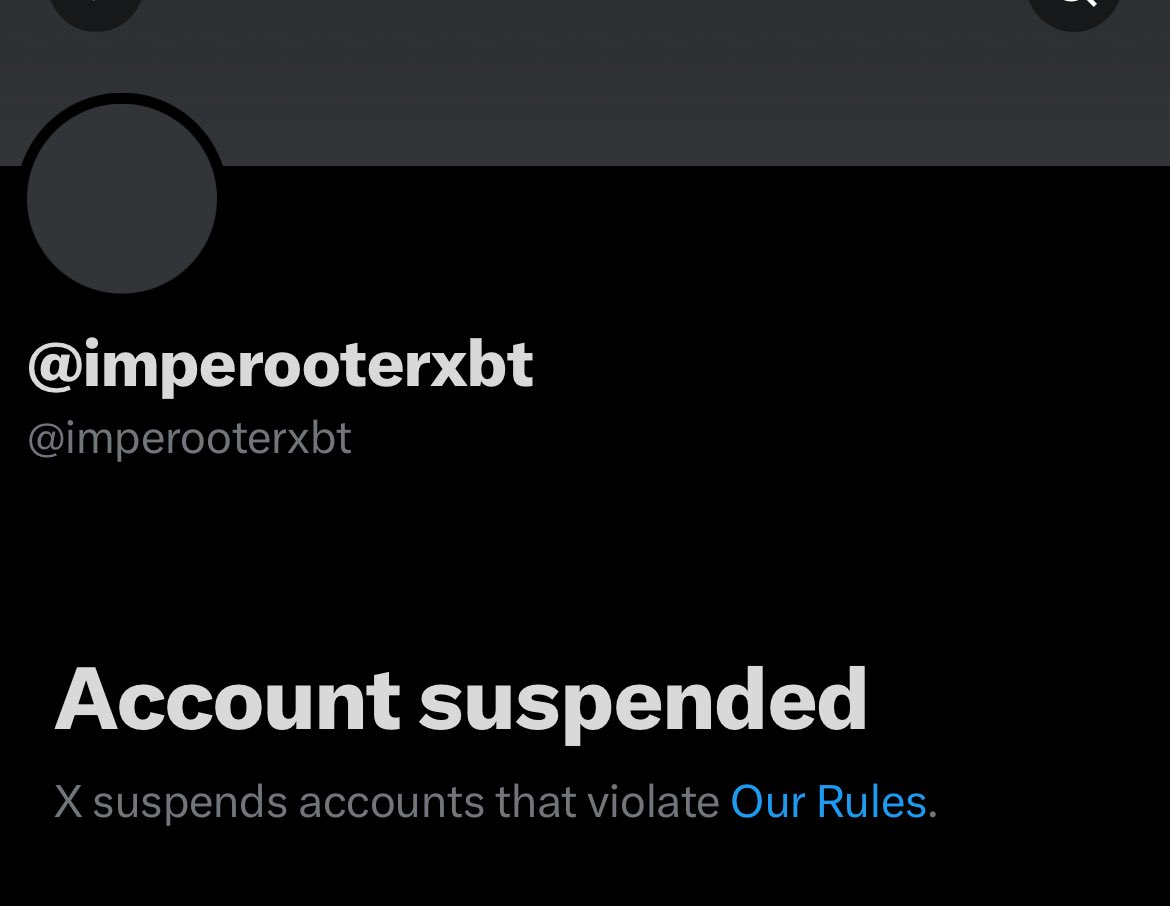Click the 'Rules' word in blue
This screenshot has width=1170, height=906.
(x=872, y=802)
